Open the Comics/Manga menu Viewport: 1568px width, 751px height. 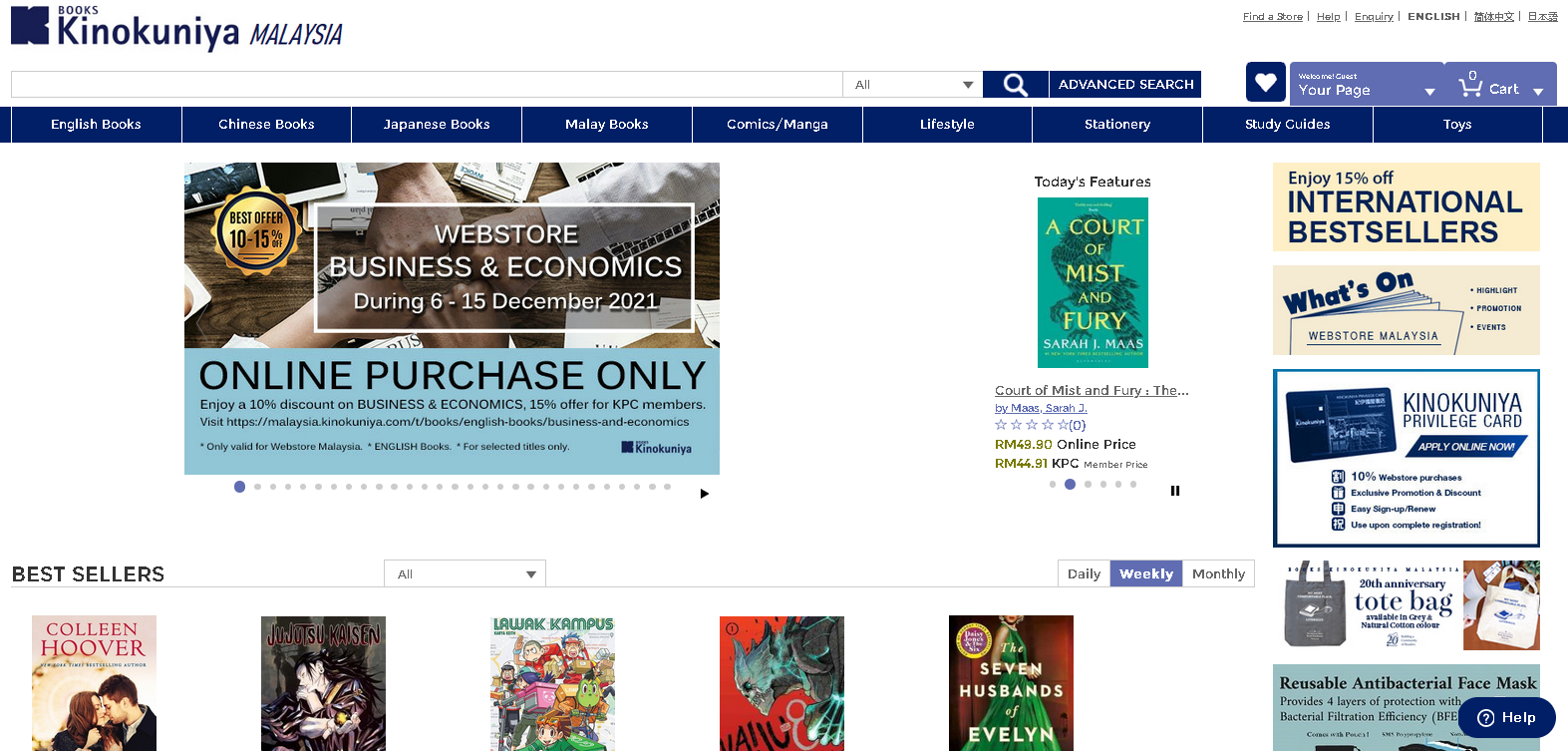(777, 125)
